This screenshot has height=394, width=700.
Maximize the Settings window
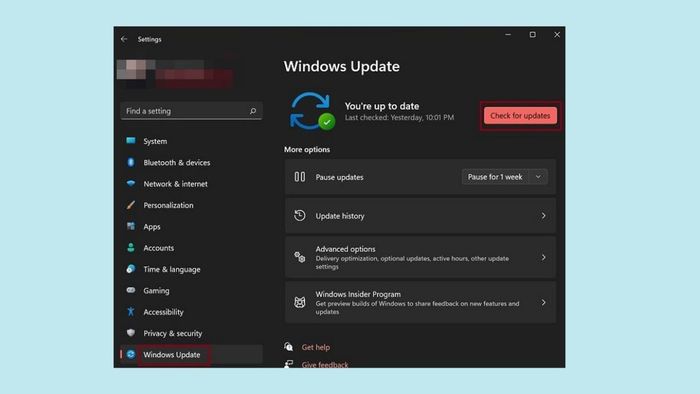coord(533,34)
